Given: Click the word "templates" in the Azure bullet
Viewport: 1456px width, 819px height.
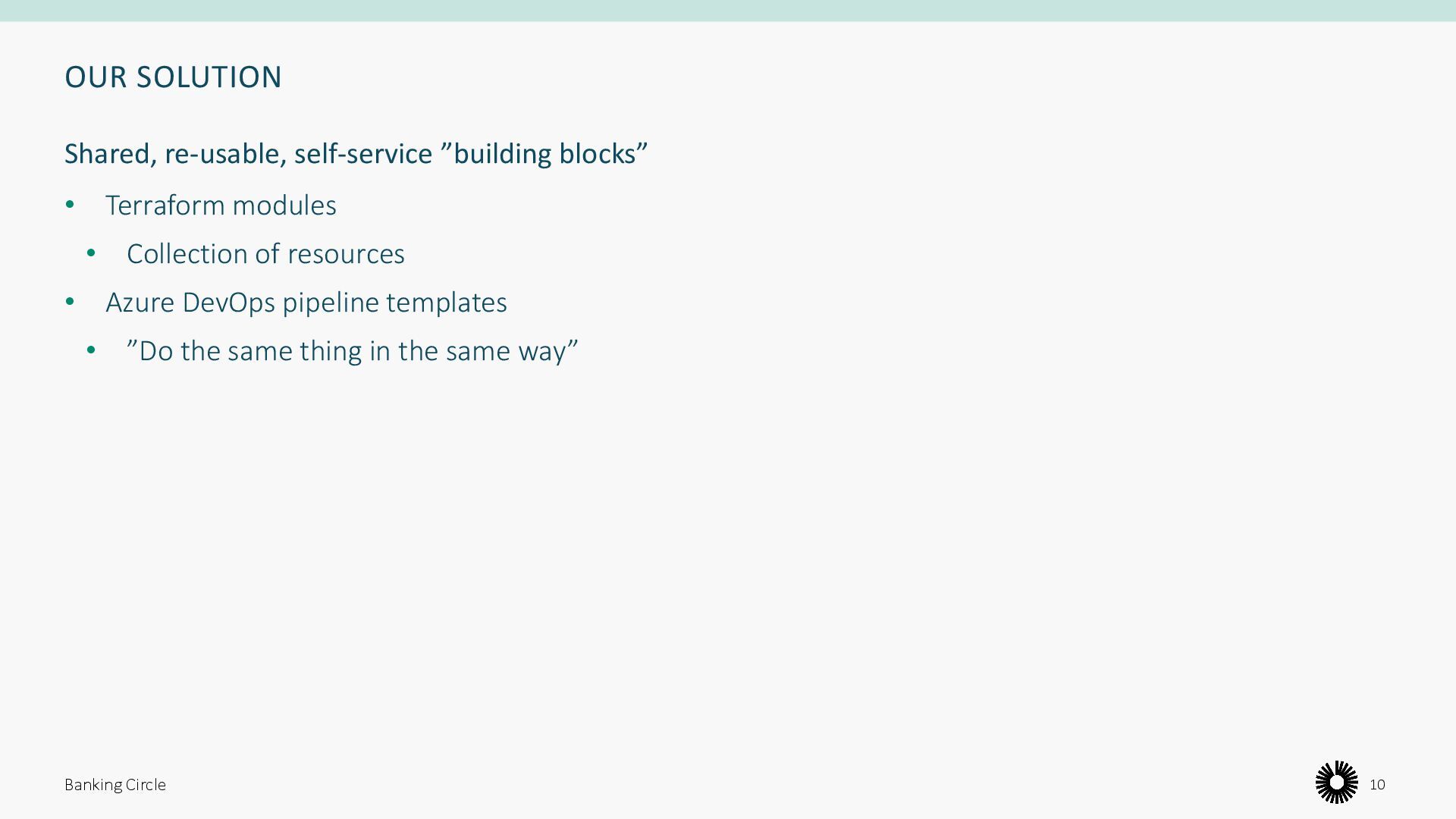Looking at the screenshot, I should [446, 303].
